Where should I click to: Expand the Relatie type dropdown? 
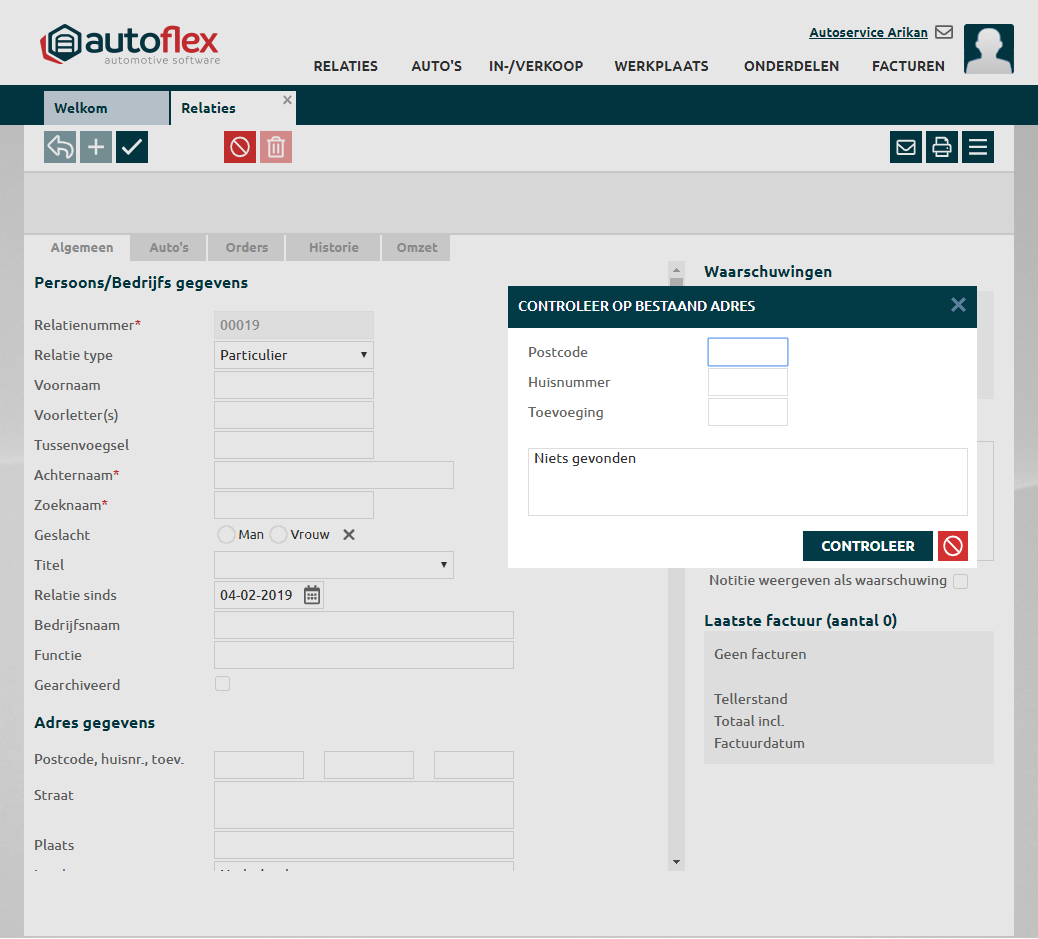click(x=294, y=355)
